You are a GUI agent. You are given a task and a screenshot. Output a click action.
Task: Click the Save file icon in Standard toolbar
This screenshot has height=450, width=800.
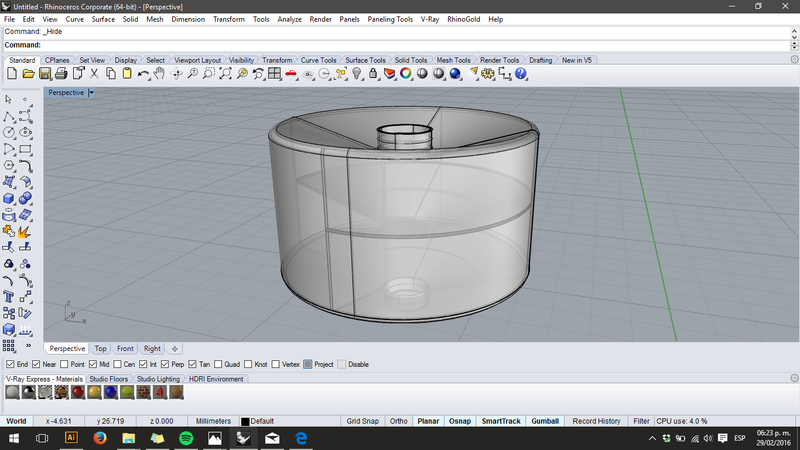tap(45, 74)
